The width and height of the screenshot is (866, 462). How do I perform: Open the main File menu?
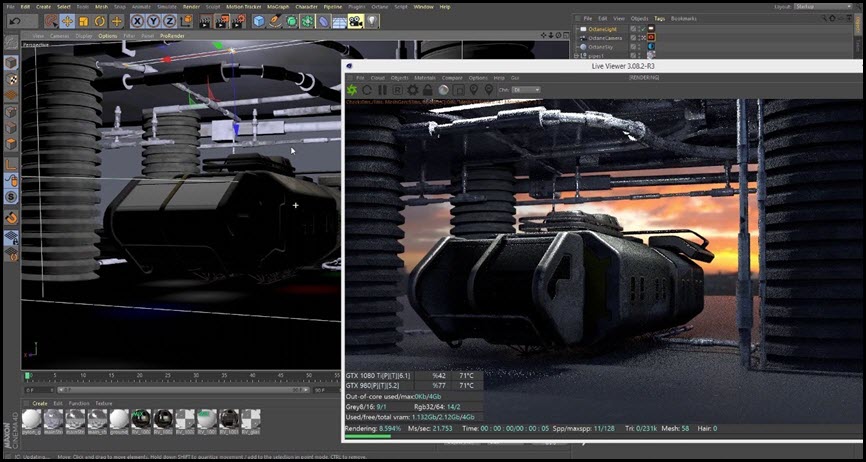[x=10, y=7]
